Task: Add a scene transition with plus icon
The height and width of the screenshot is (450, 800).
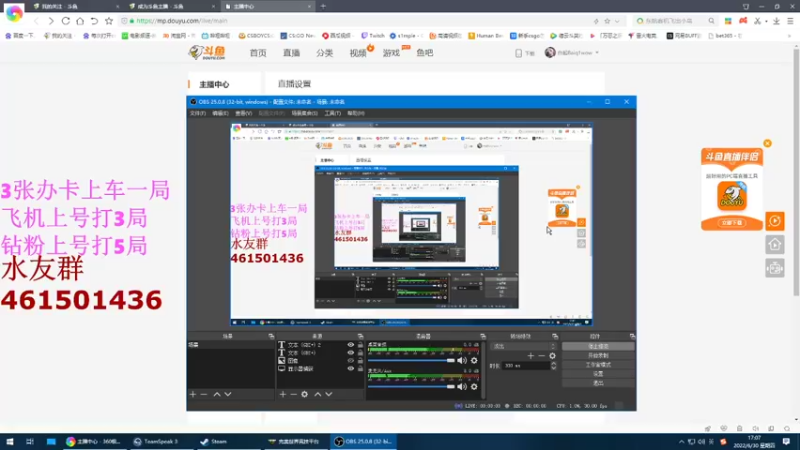Action: click(x=531, y=356)
